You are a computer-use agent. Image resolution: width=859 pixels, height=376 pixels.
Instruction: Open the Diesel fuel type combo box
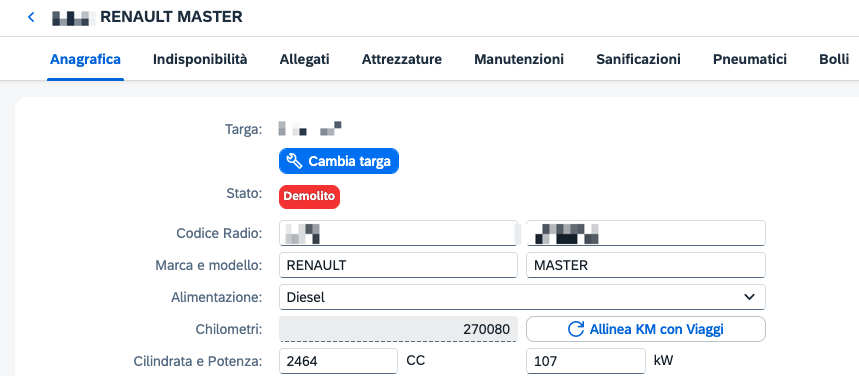[x=522, y=297]
